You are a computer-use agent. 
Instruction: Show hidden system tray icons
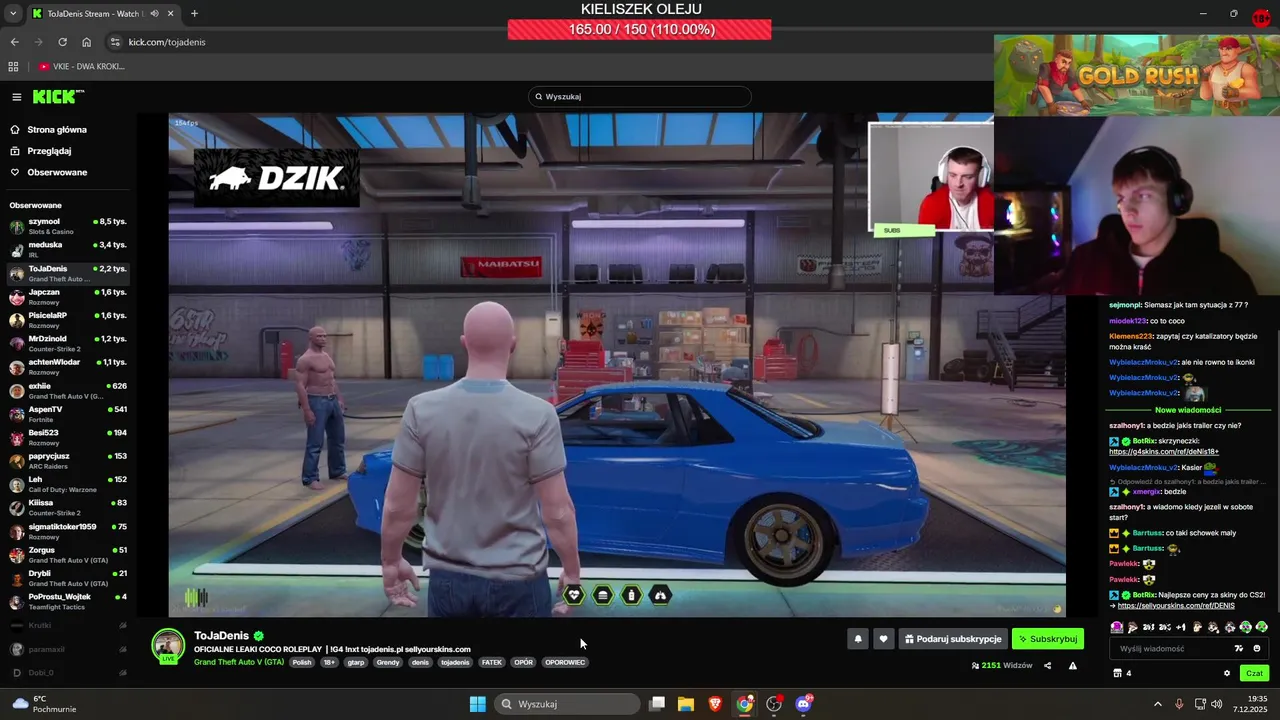pyautogui.click(x=1158, y=704)
